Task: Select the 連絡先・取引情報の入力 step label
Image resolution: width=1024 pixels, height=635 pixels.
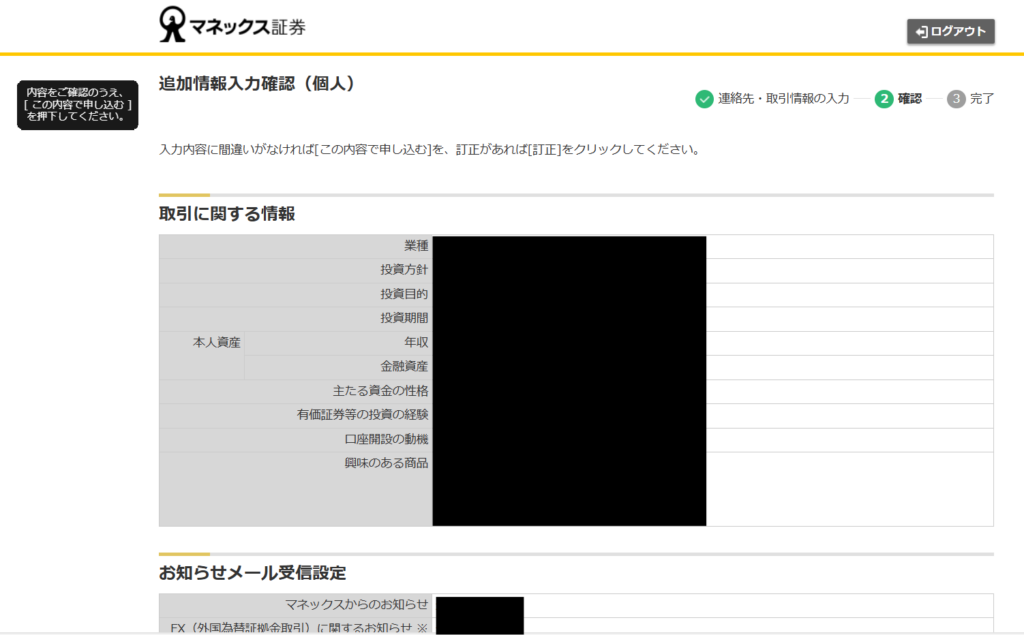Action: click(783, 99)
